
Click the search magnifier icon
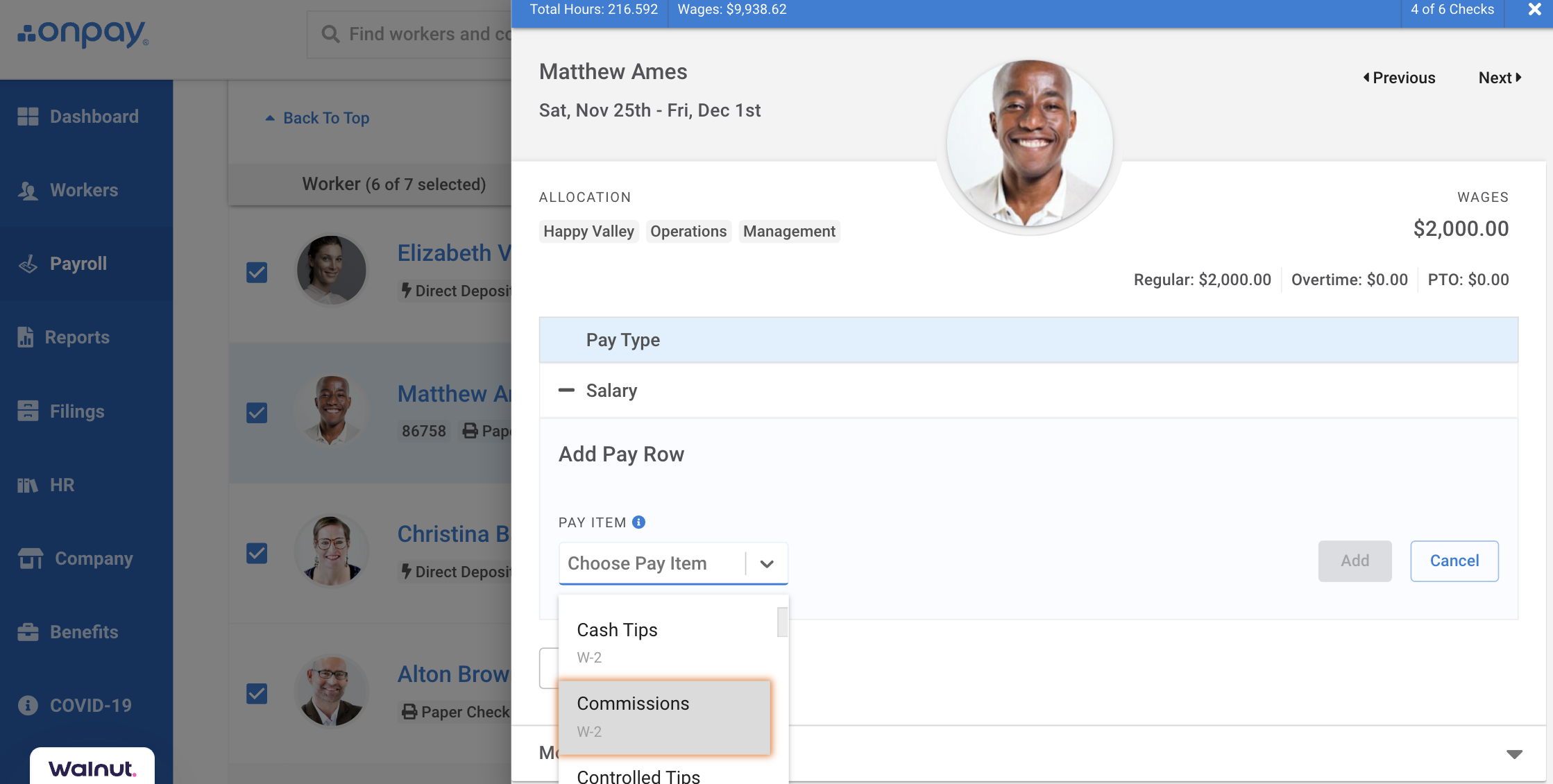330,34
